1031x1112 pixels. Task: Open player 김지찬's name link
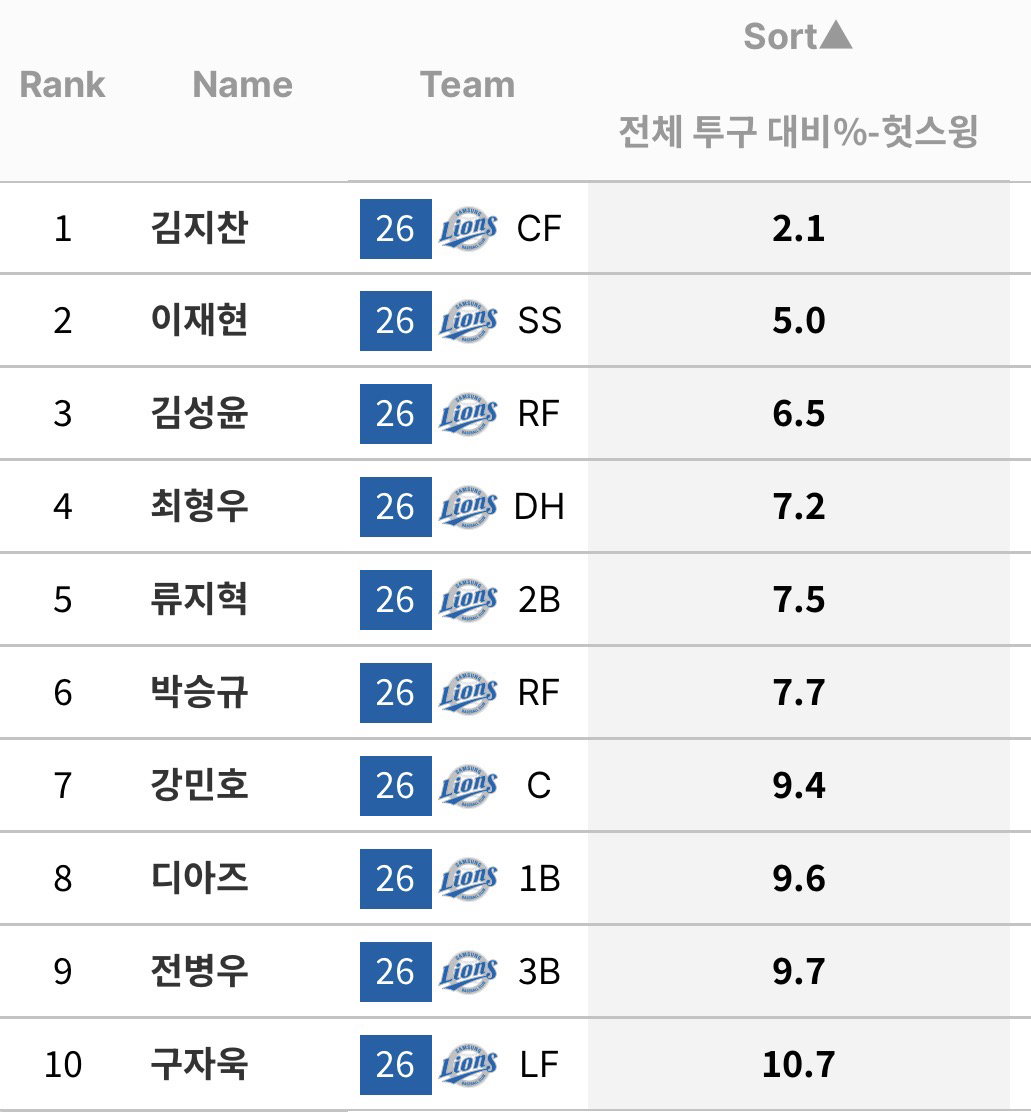199,228
